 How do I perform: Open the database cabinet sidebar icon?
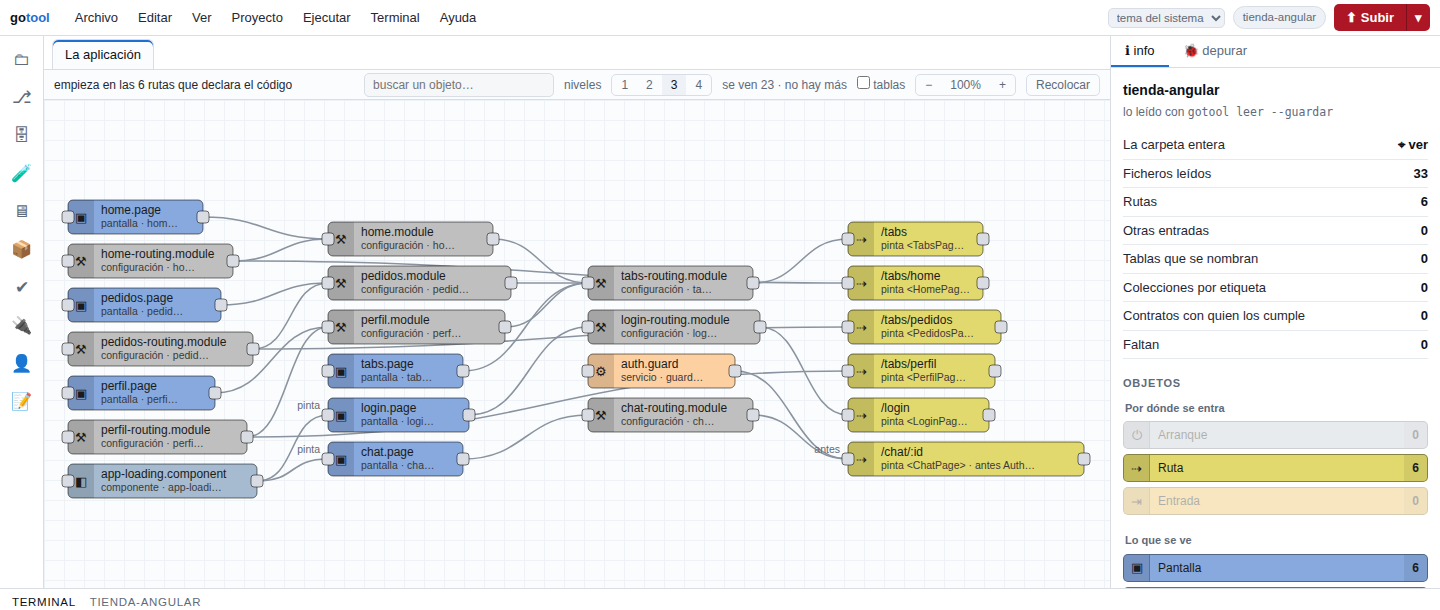click(x=21, y=135)
